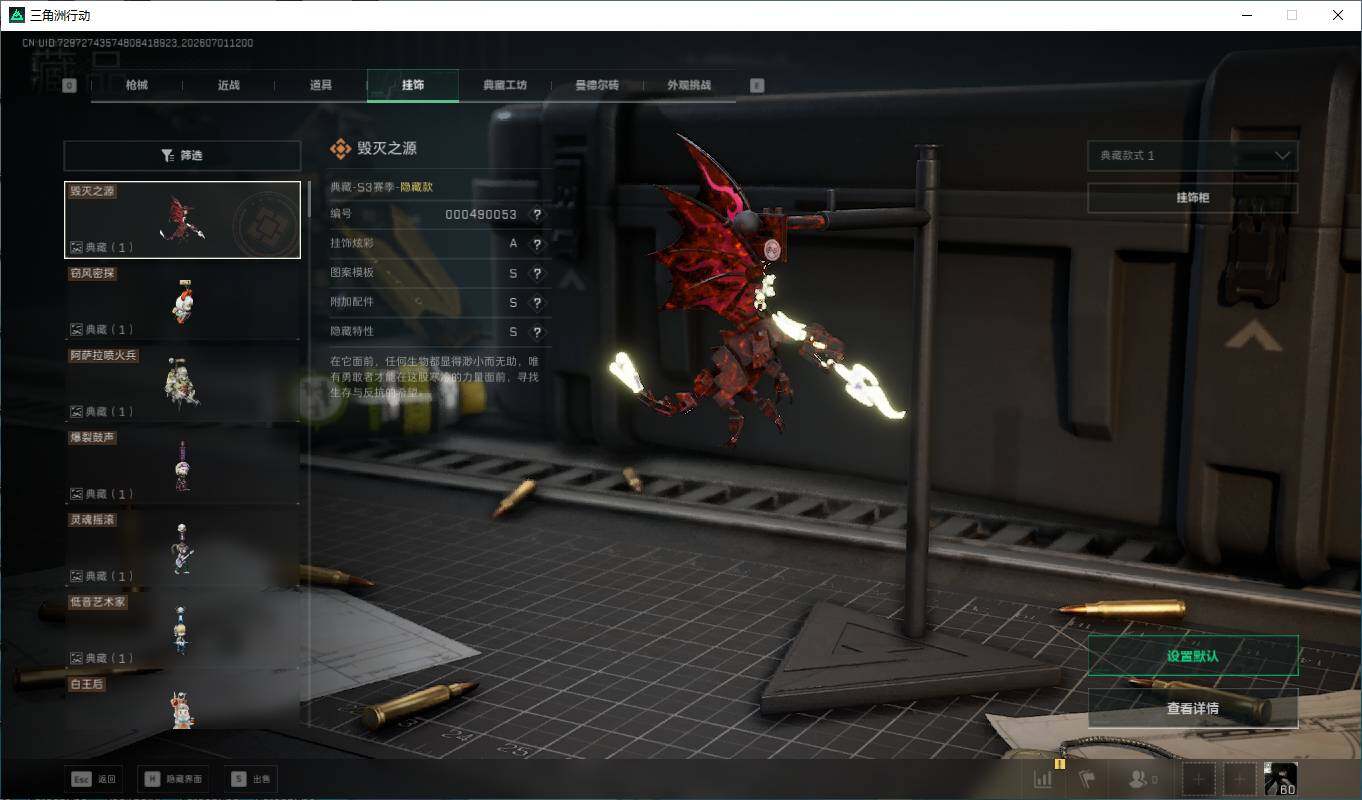This screenshot has width=1362, height=800.
Task: Switch to the 典藏工坊 tab
Action: [505, 85]
